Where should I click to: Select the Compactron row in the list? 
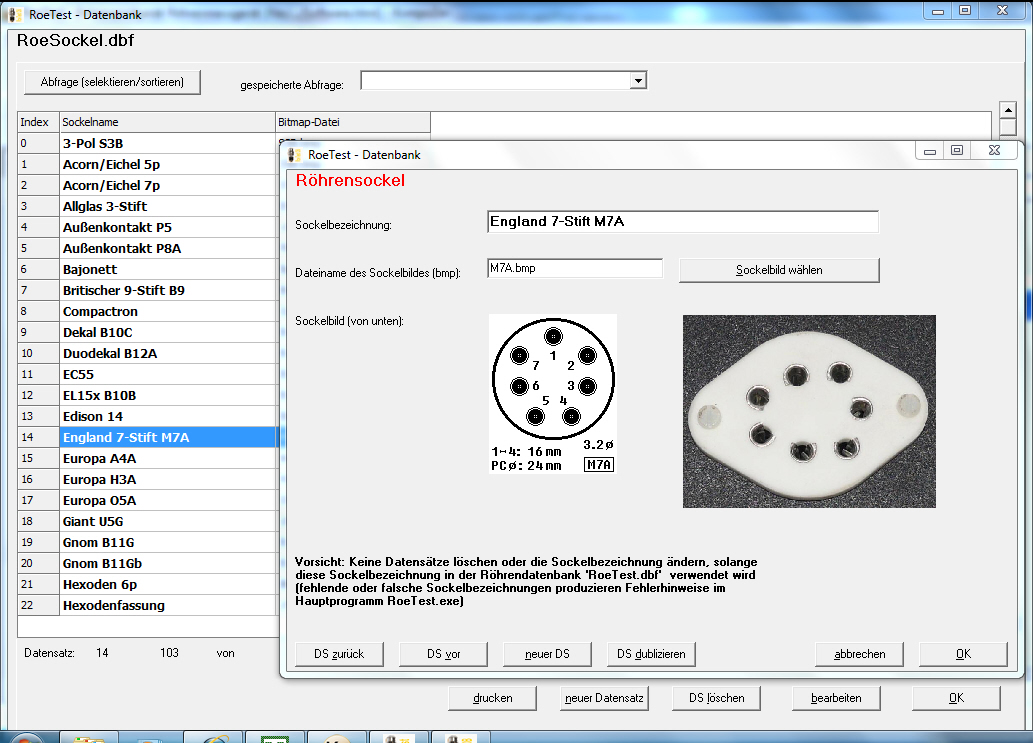click(166, 311)
